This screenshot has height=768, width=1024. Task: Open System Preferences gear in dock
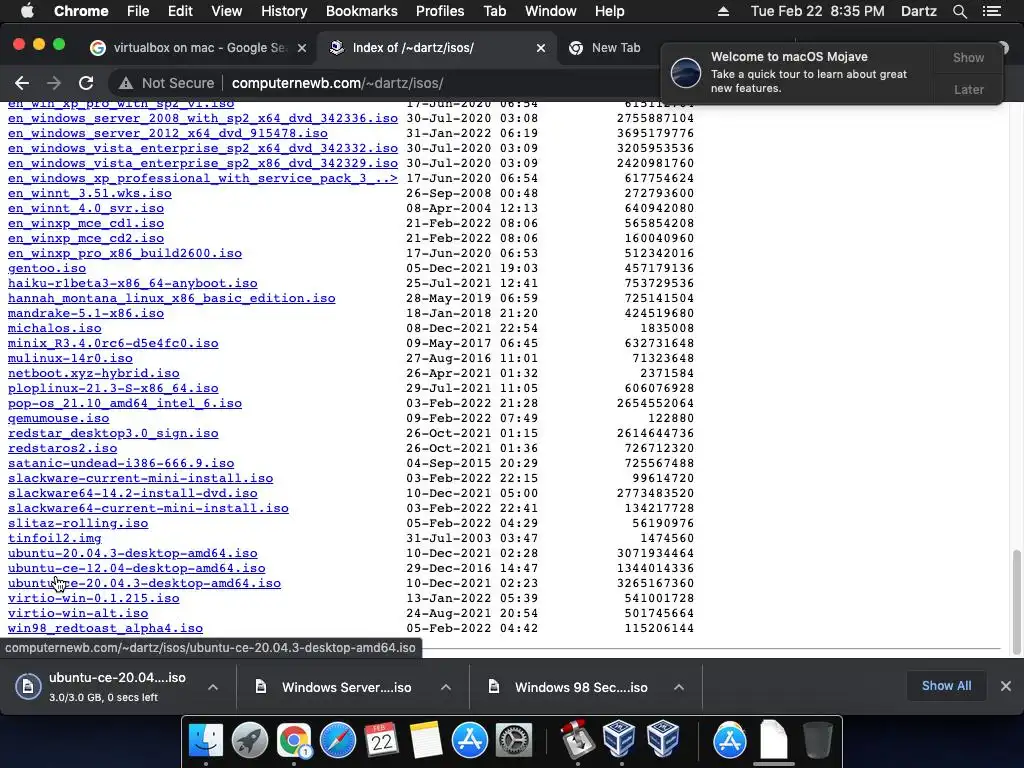[514, 741]
